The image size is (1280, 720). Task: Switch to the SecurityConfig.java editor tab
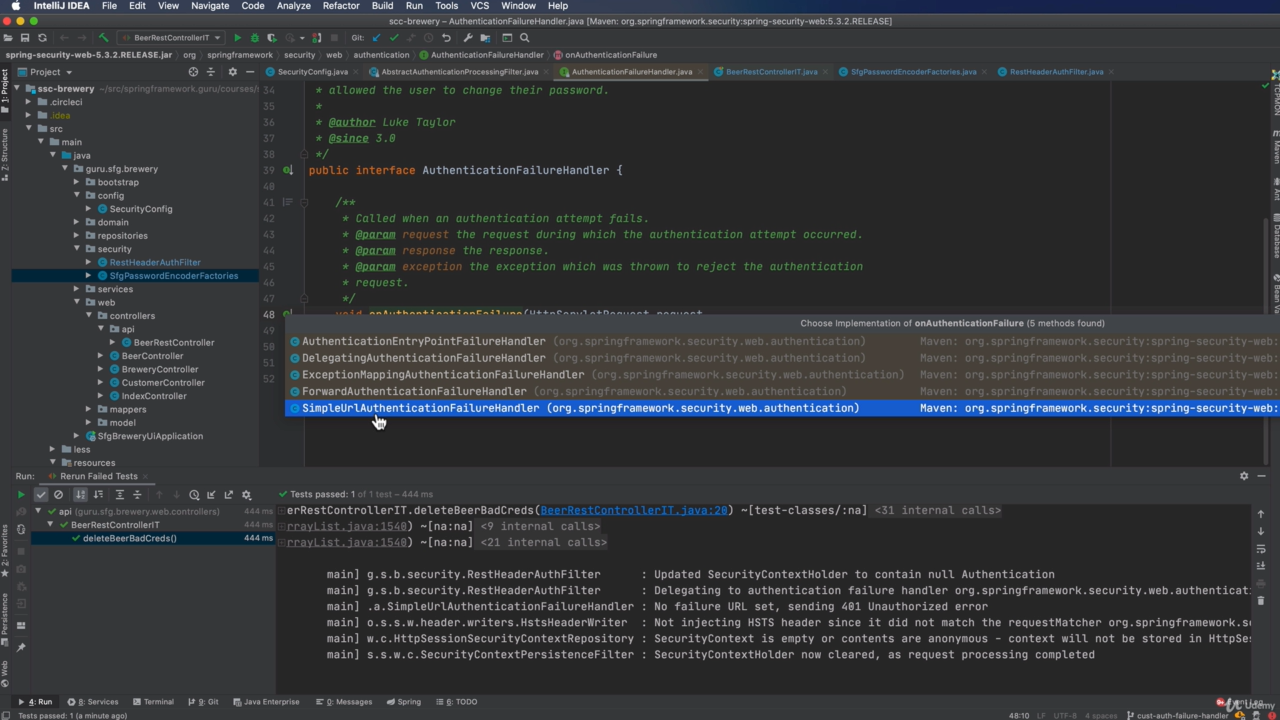coord(312,72)
